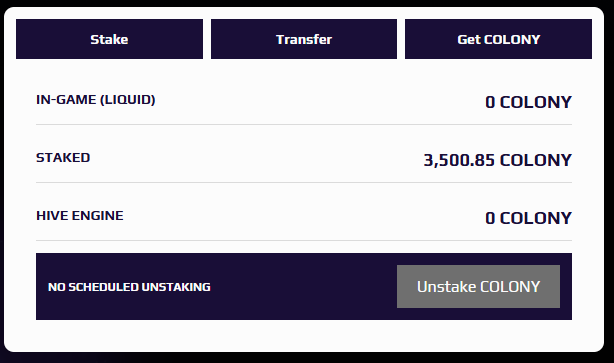The height and width of the screenshot is (363, 614).
Task: Click the Unstake COLONY button
Action: [x=478, y=287]
